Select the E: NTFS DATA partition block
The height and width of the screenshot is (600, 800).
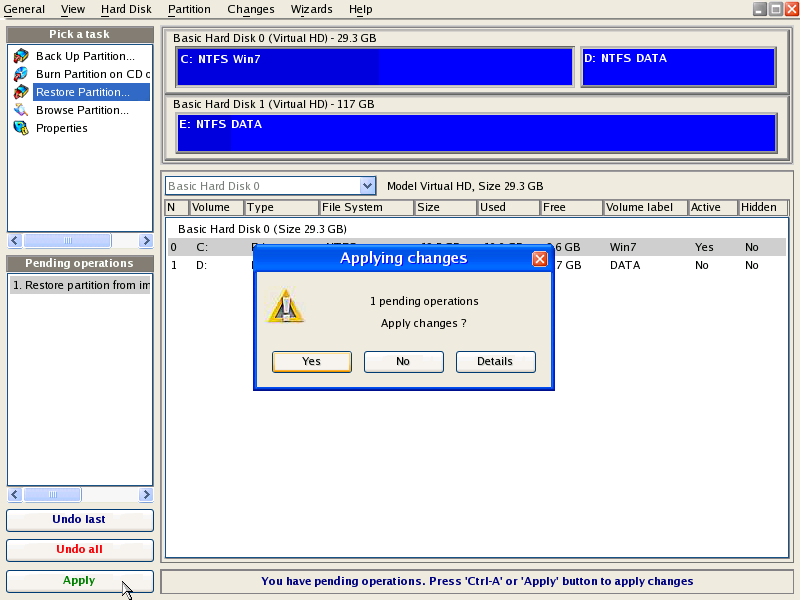click(x=476, y=133)
